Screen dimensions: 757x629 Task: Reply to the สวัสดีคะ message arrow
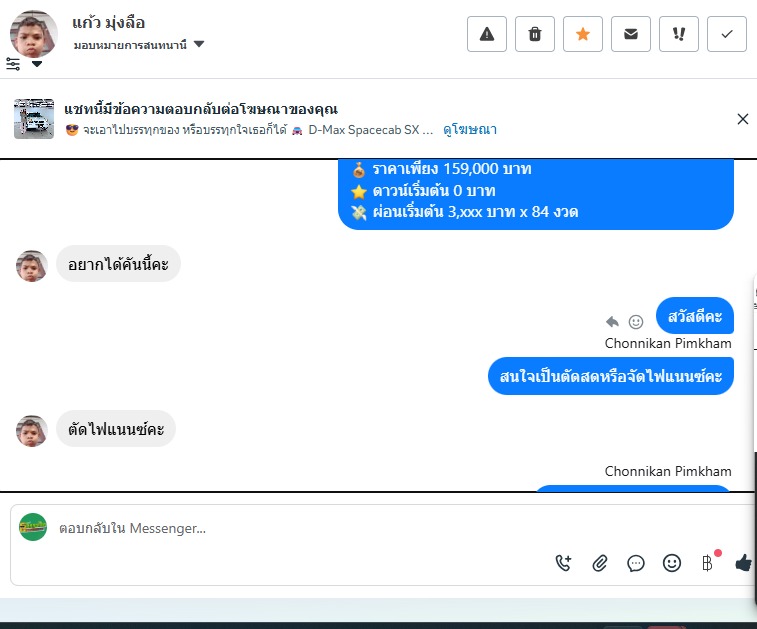pos(612,321)
